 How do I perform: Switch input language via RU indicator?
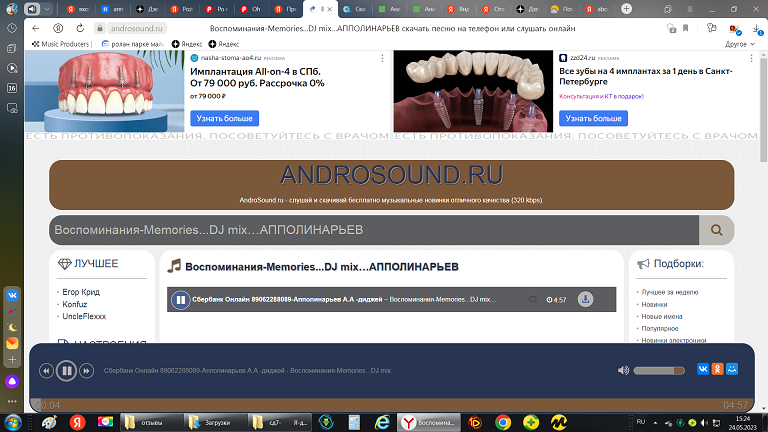641,422
